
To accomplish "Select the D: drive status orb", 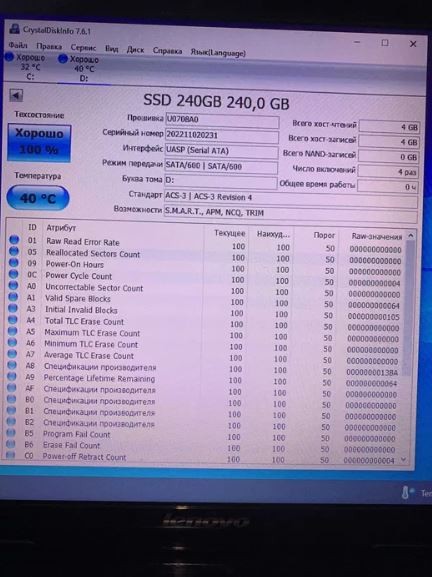I will click(63, 59).
